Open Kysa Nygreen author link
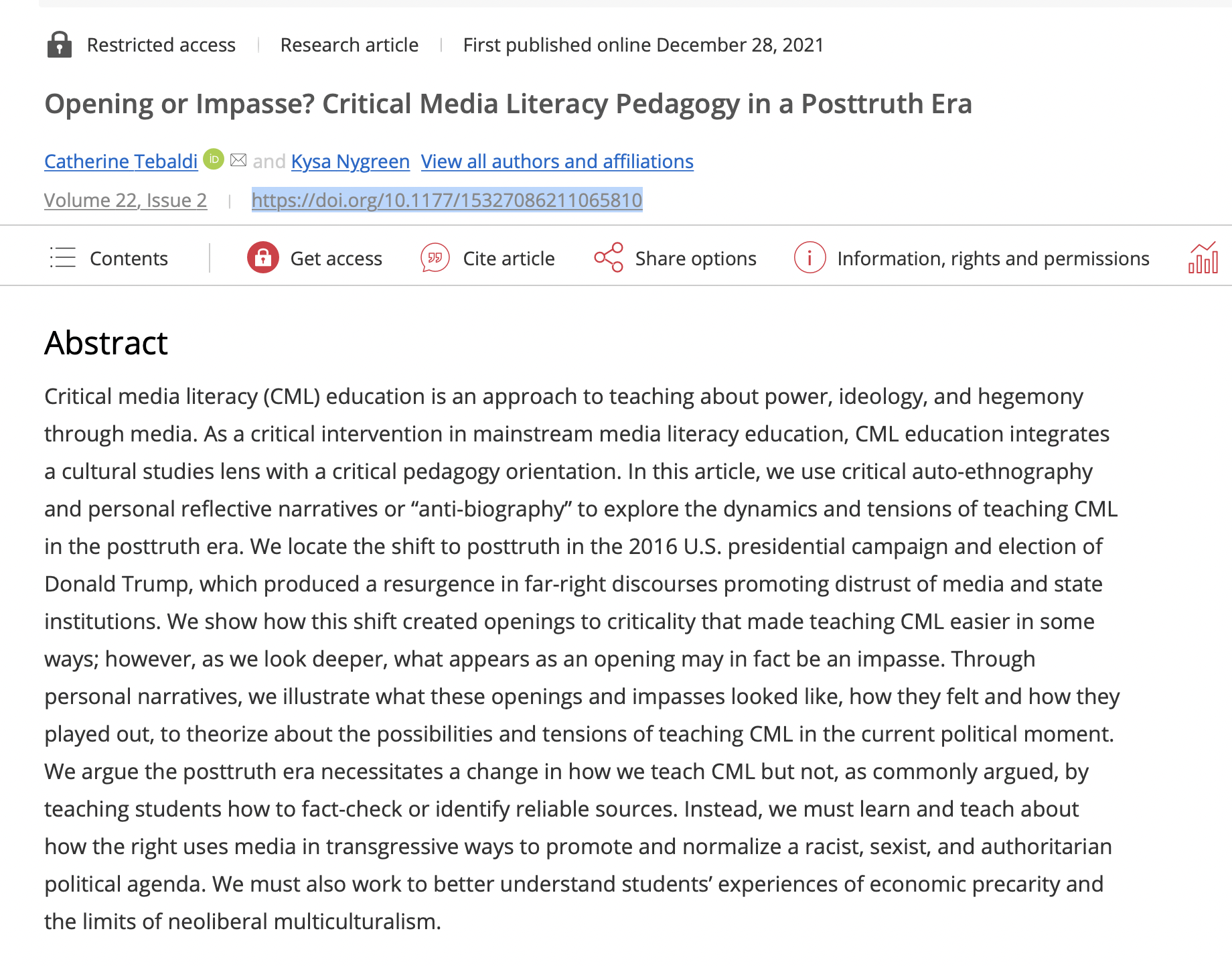Image resolution: width=1232 pixels, height=966 pixels. pos(350,161)
